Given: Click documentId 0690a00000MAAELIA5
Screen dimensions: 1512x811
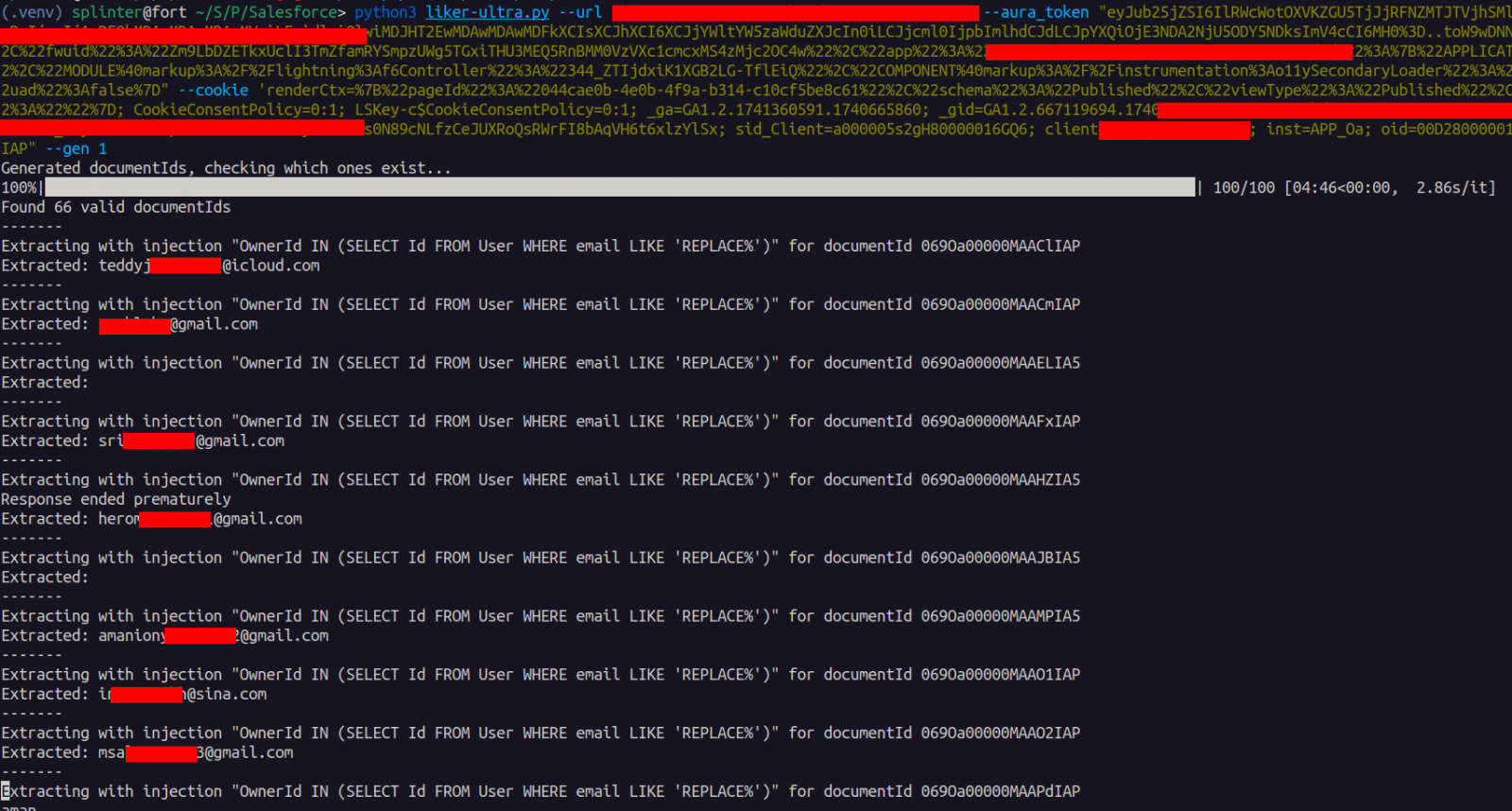Looking at the screenshot, I should click(x=1001, y=363).
